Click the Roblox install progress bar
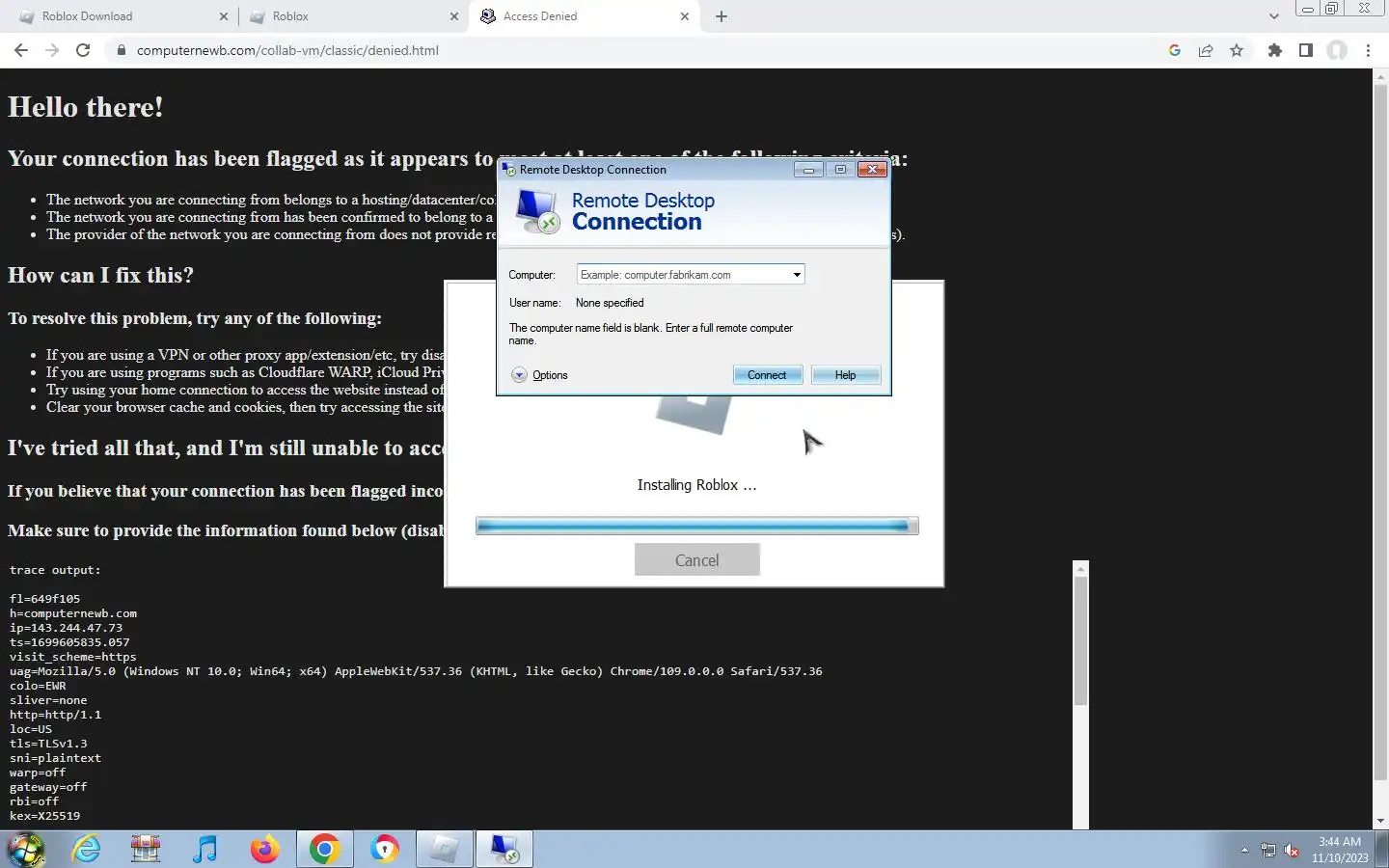This screenshot has height=868, width=1389. (696, 526)
